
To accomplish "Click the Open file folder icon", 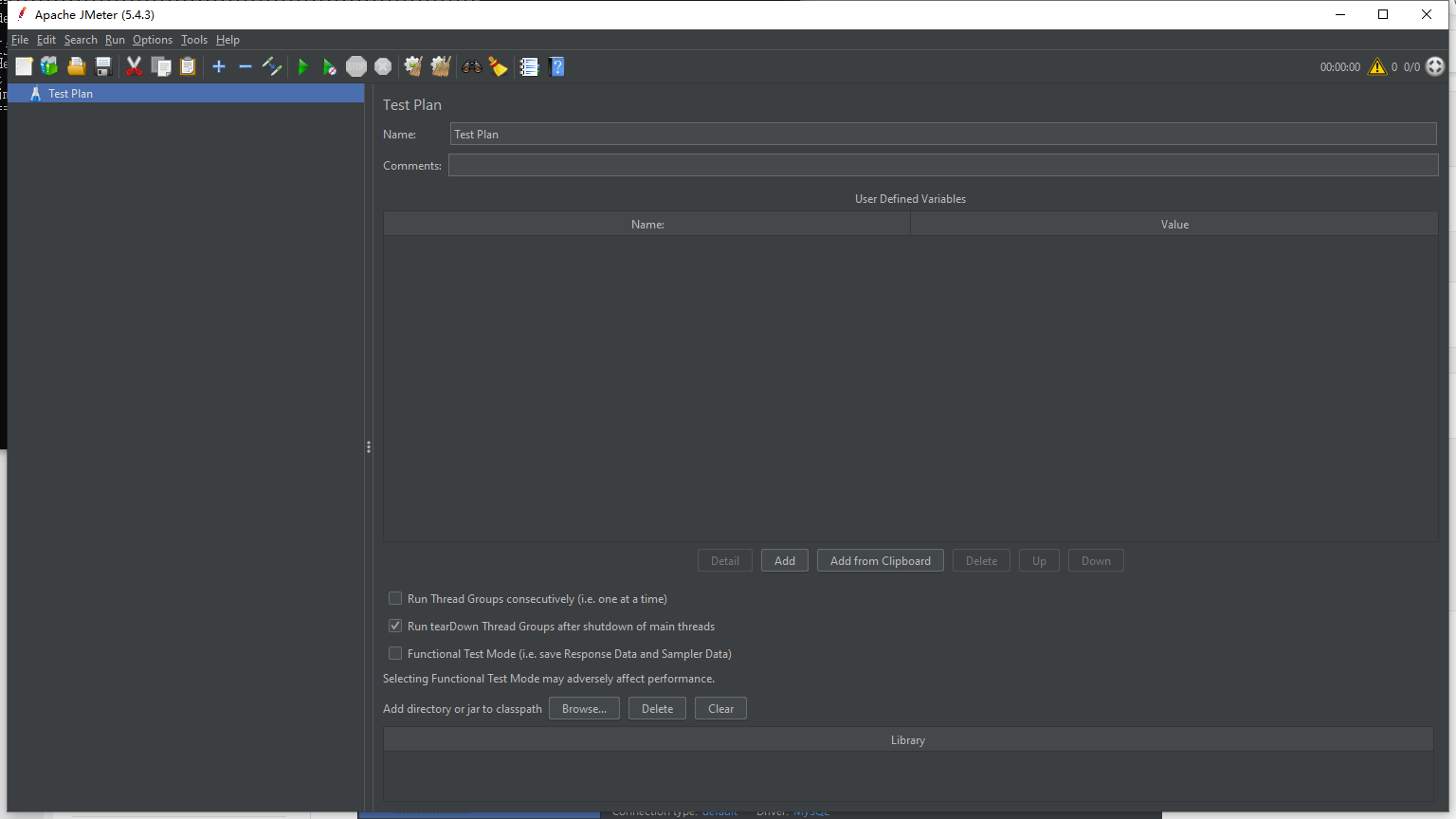I will 77,66.
